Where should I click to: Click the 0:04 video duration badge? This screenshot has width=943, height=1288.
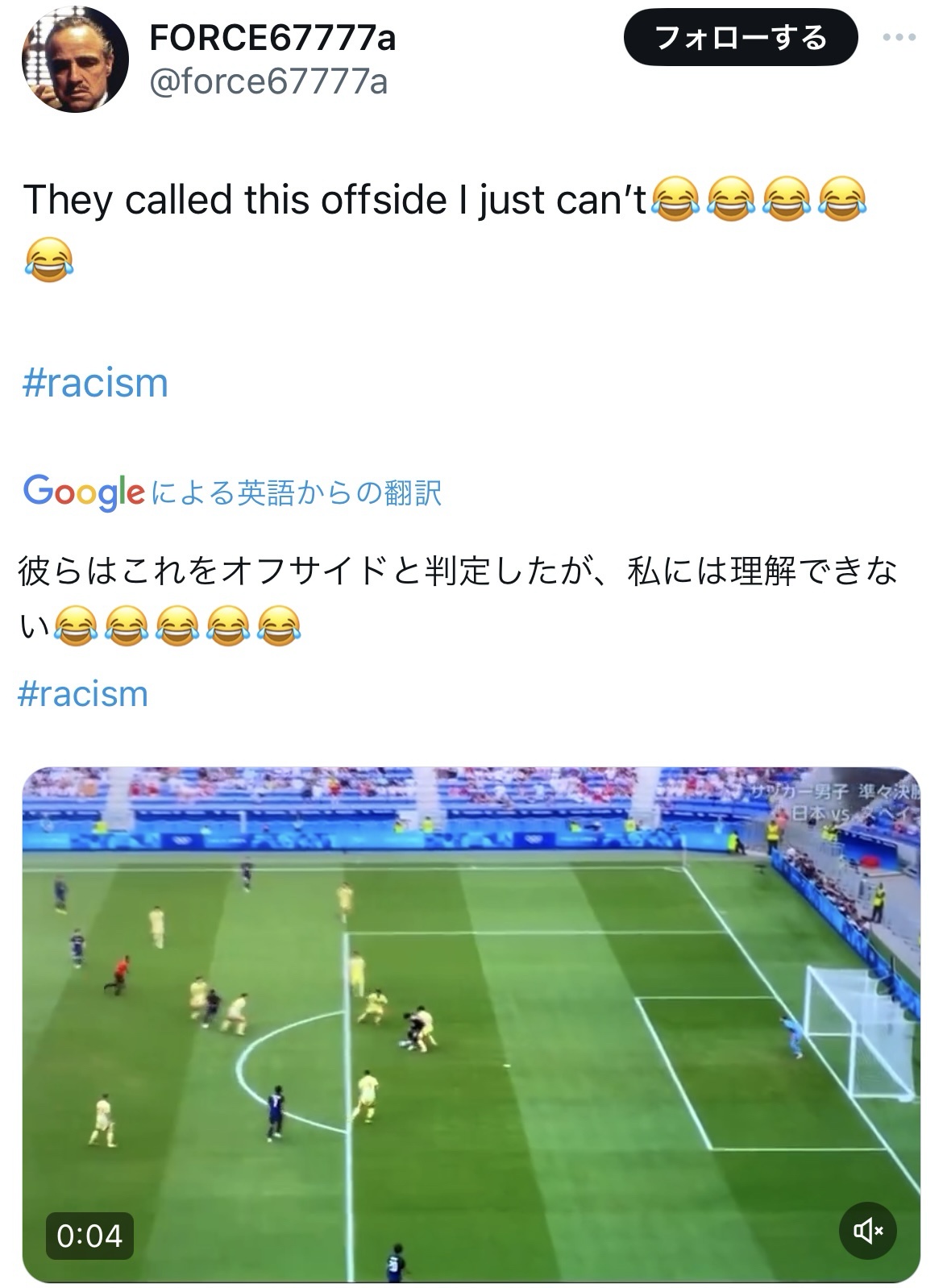tap(89, 1236)
